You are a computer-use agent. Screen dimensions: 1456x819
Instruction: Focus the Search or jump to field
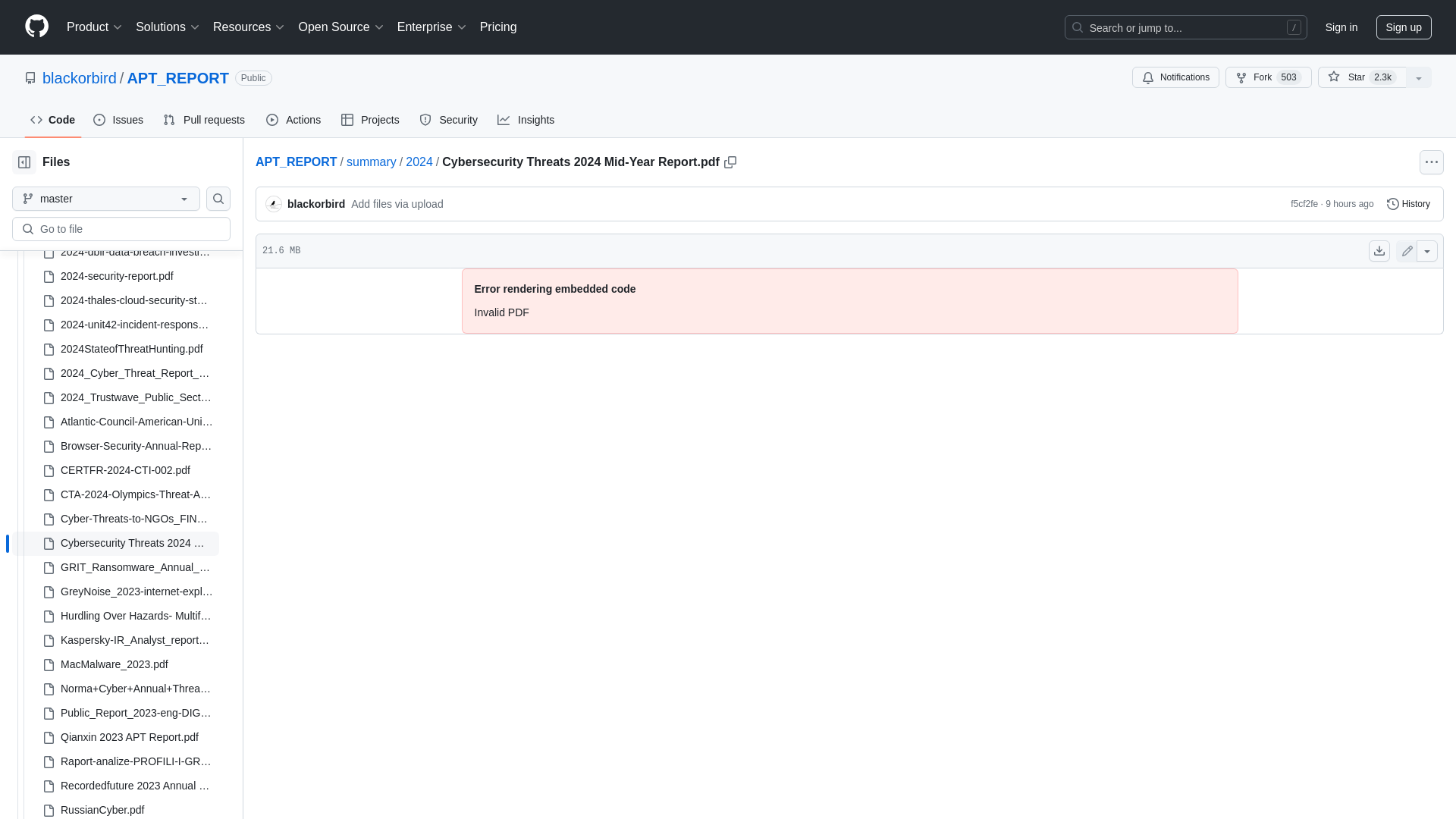(1186, 27)
